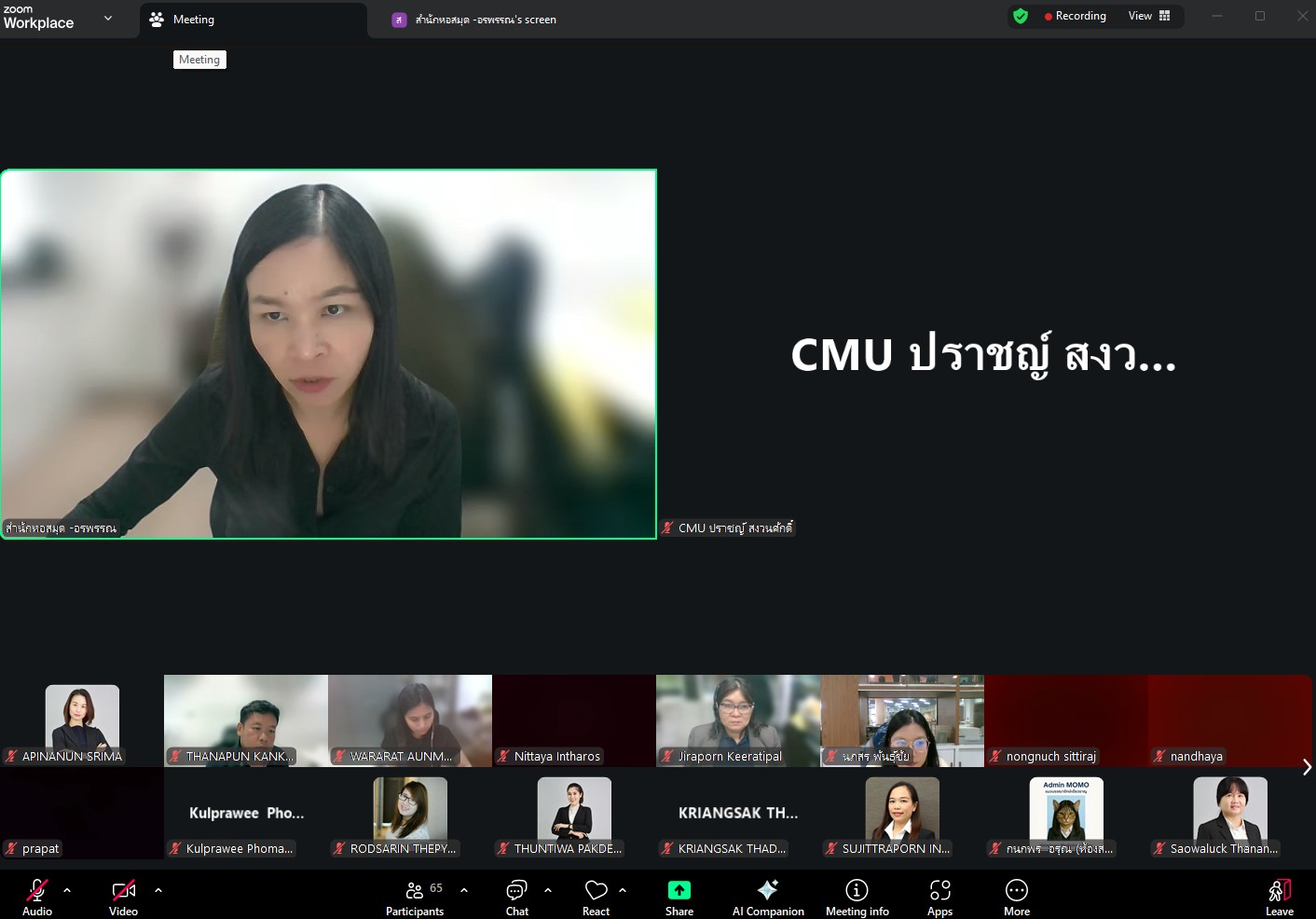Switch to the shared screen tab

tap(485, 20)
